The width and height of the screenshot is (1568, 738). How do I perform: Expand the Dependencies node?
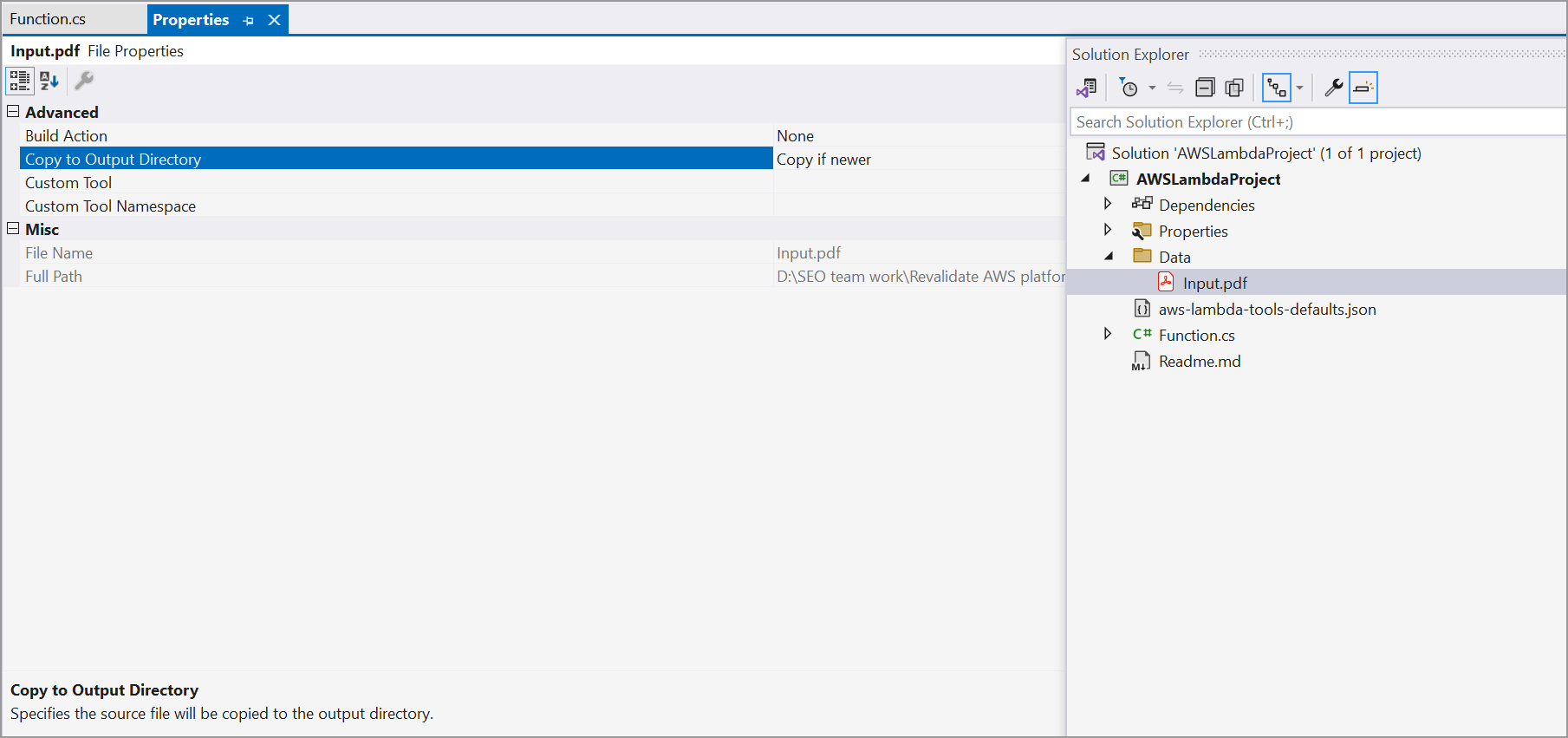coord(1108,204)
